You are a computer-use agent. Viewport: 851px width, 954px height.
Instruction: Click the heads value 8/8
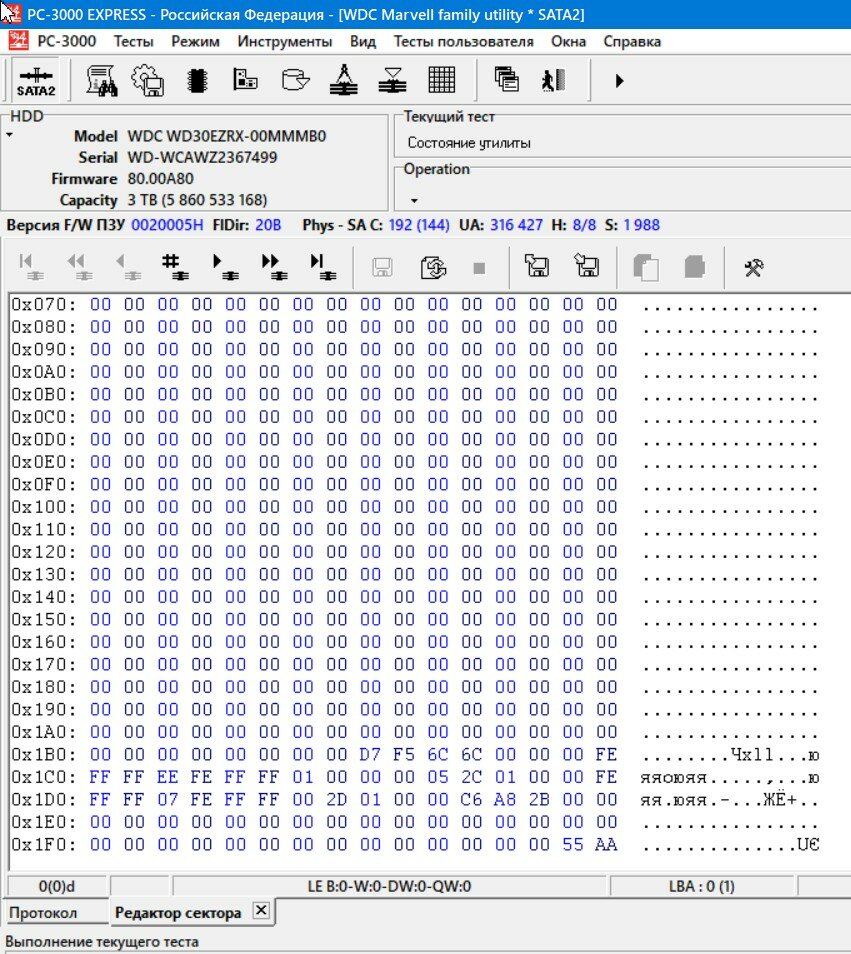point(584,225)
